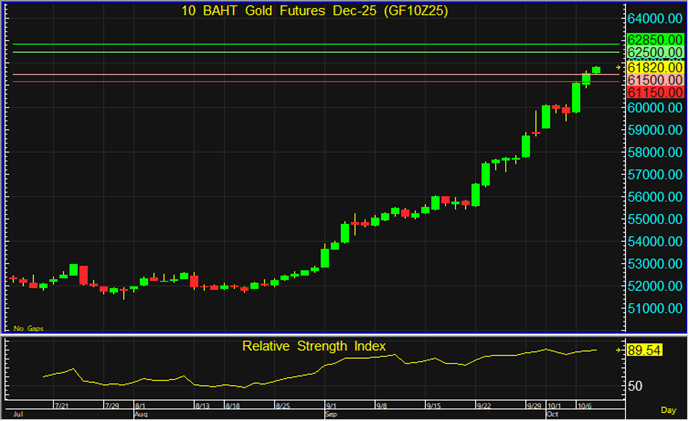Click the red 61150.00 price label
This screenshot has width=689, height=421.
coord(654,92)
